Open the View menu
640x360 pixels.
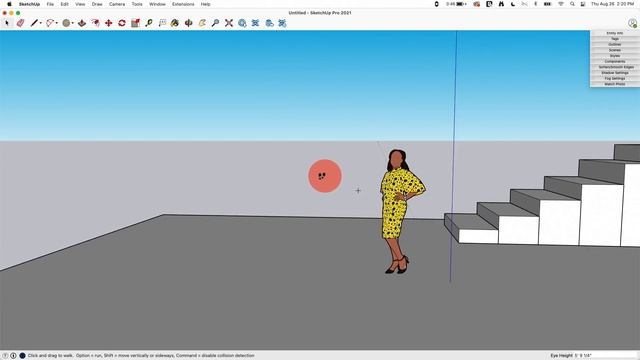pyautogui.click(x=80, y=4)
